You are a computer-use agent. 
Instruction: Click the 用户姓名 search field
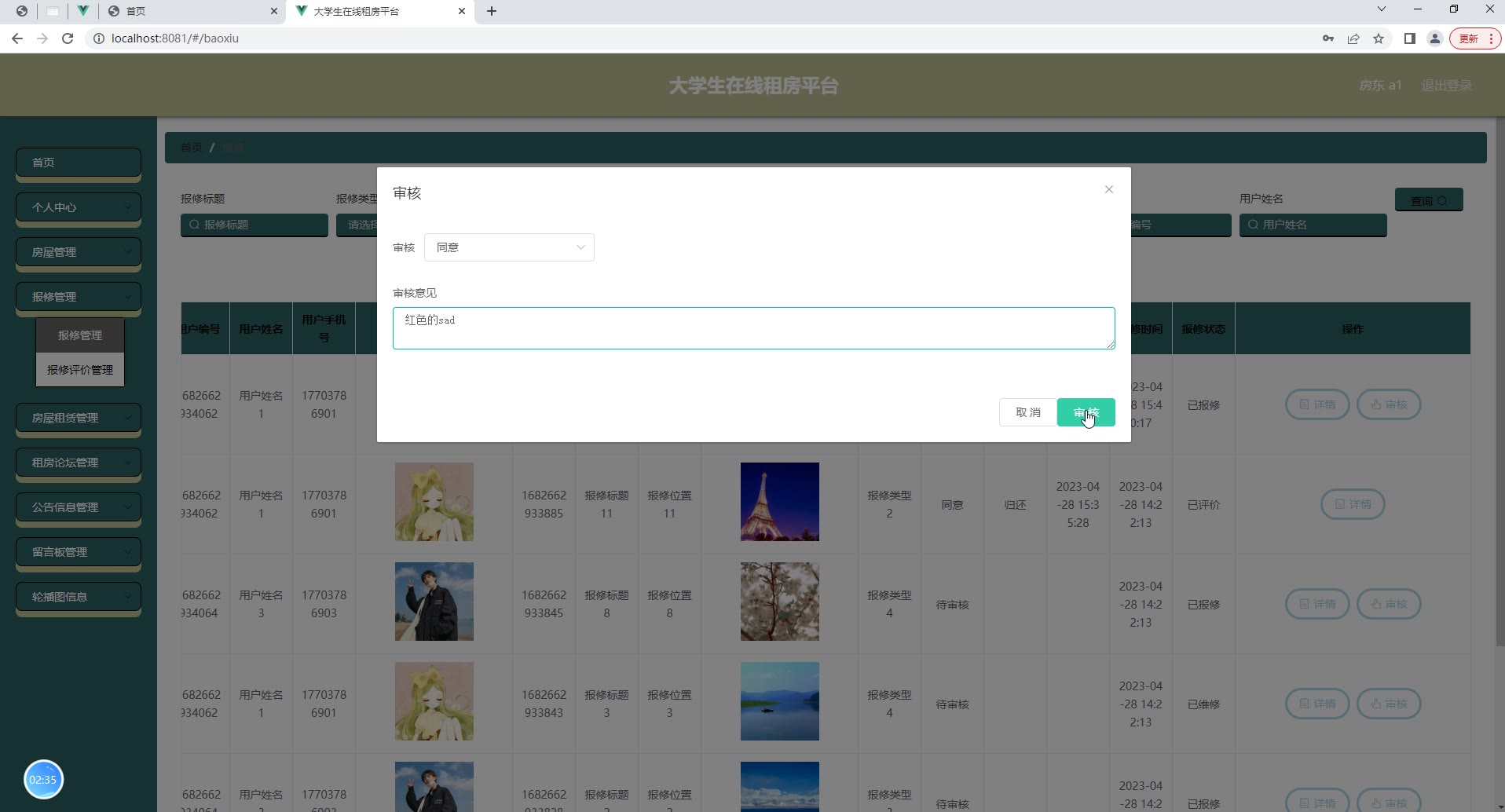pyautogui.click(x=1313, y=225)
